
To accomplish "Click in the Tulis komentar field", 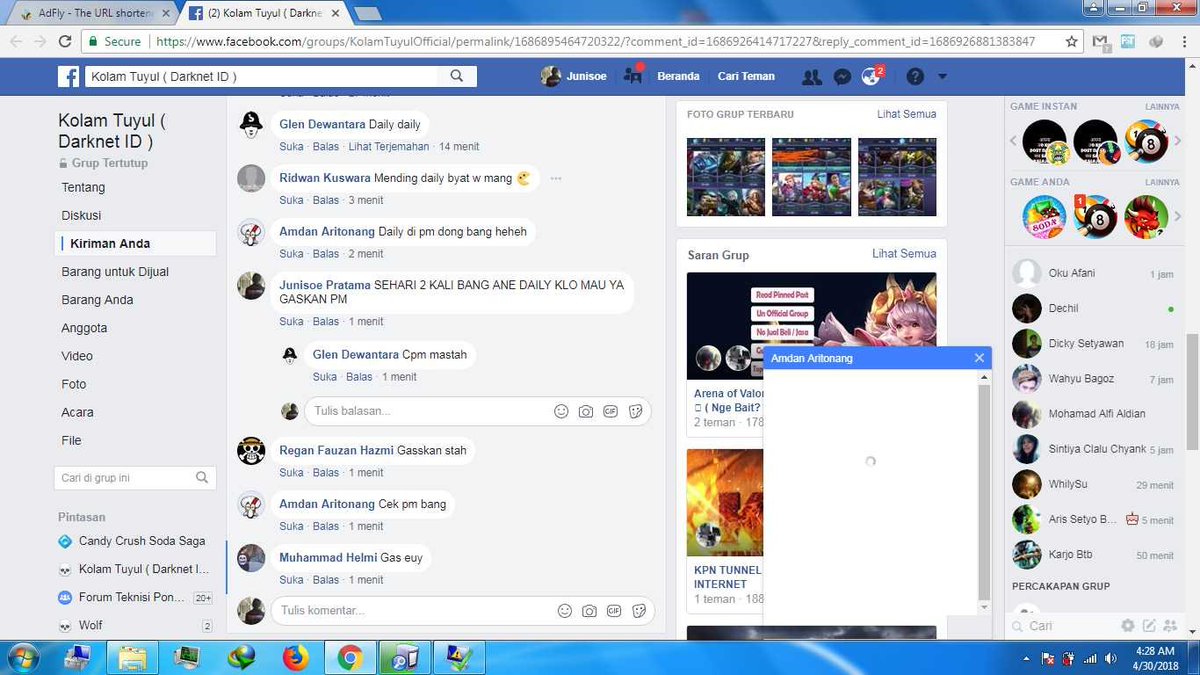I will pos(415,610).
